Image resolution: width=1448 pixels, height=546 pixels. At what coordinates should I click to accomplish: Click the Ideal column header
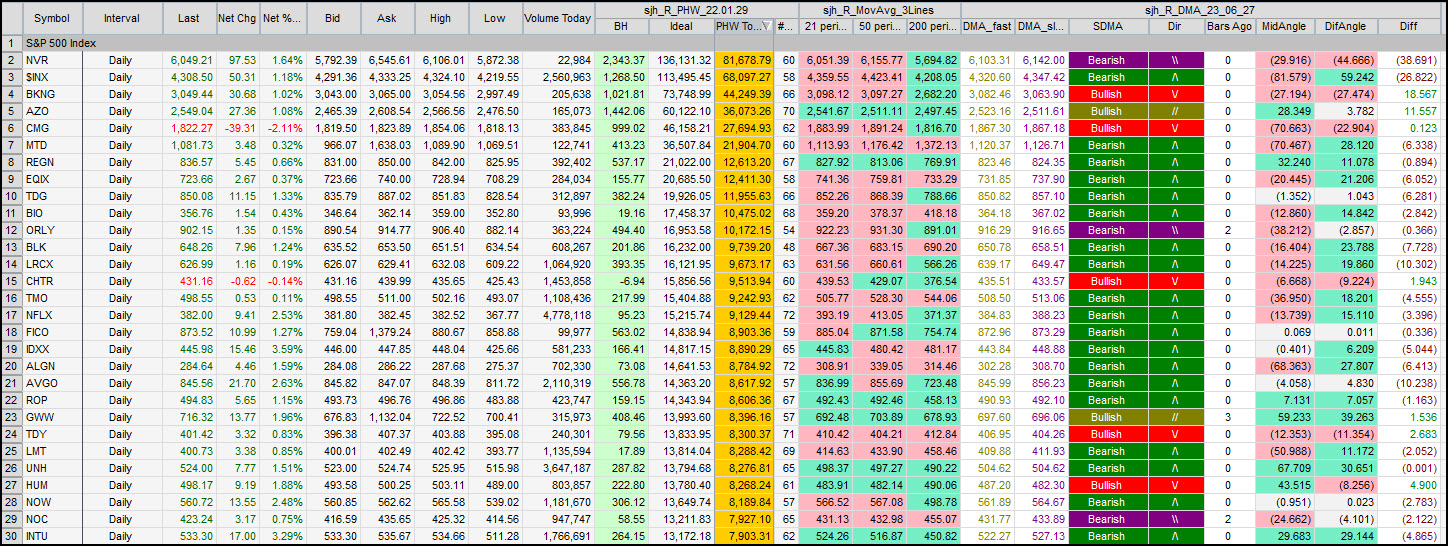coord(681,27)
